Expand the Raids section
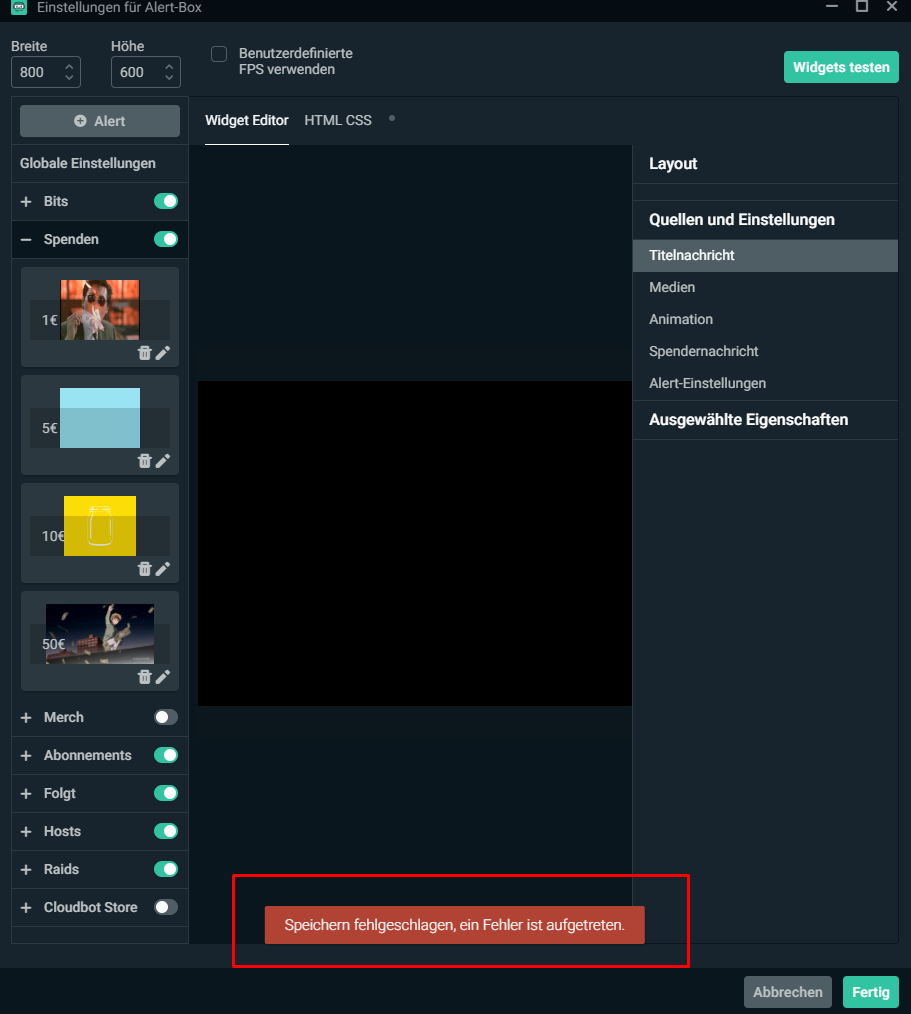 tap(26, 870)
